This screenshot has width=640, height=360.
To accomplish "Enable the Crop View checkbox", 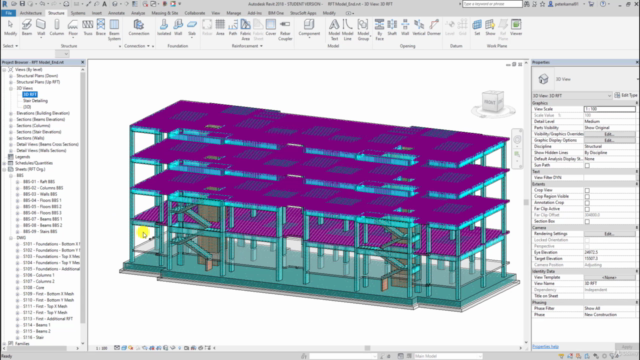I will pos(587,190).
